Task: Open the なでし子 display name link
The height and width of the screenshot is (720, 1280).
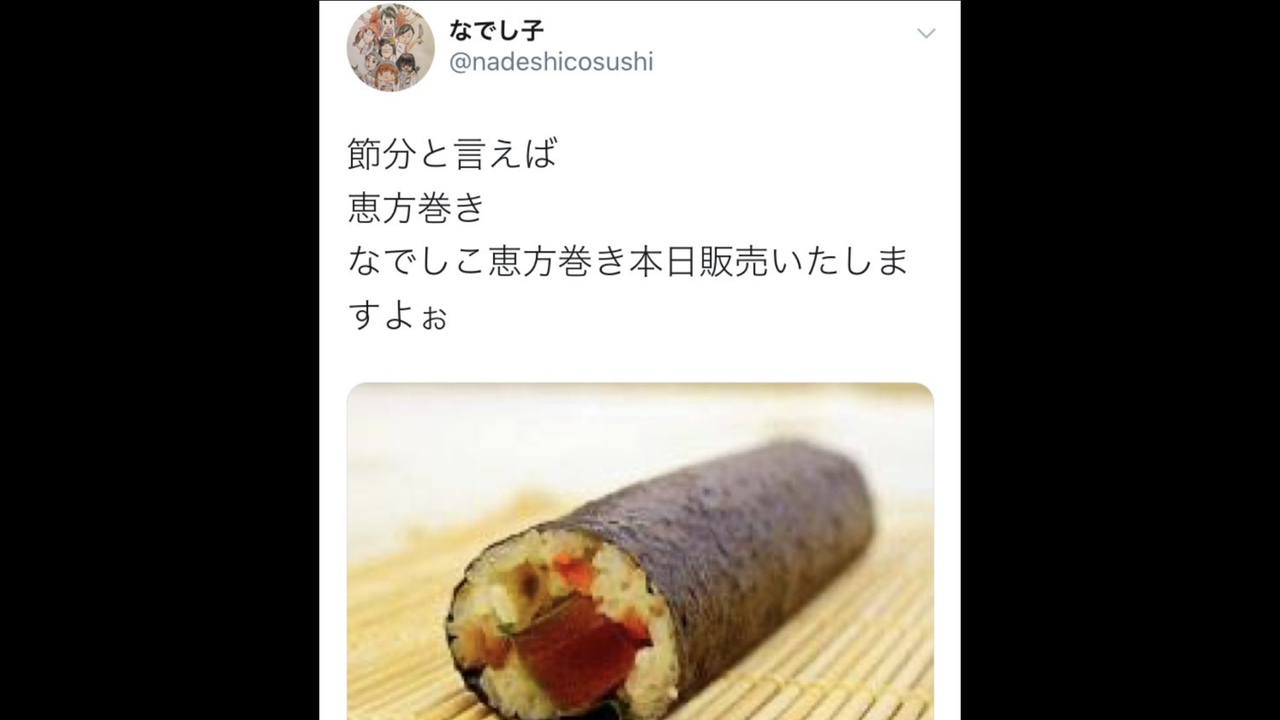Action: point(496,30)
